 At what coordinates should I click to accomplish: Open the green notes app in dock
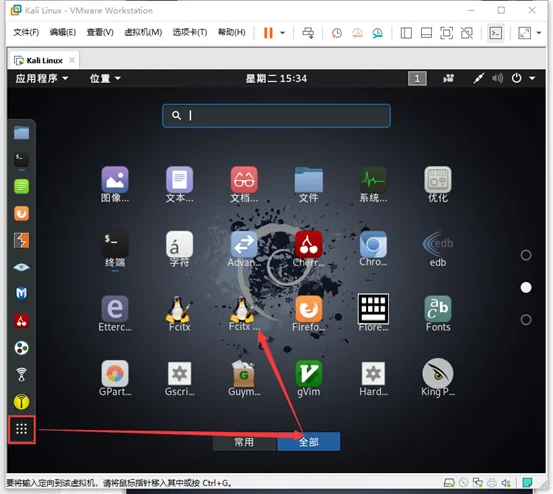22,186
